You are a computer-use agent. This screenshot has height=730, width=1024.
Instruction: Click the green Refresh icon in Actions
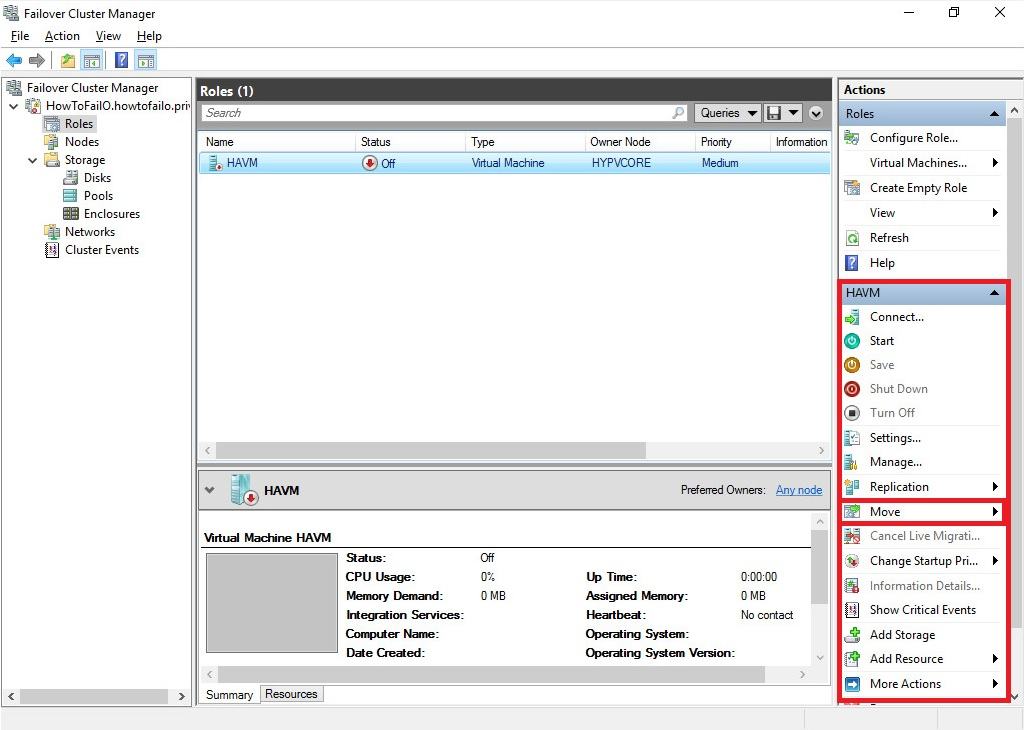[852, 238]
